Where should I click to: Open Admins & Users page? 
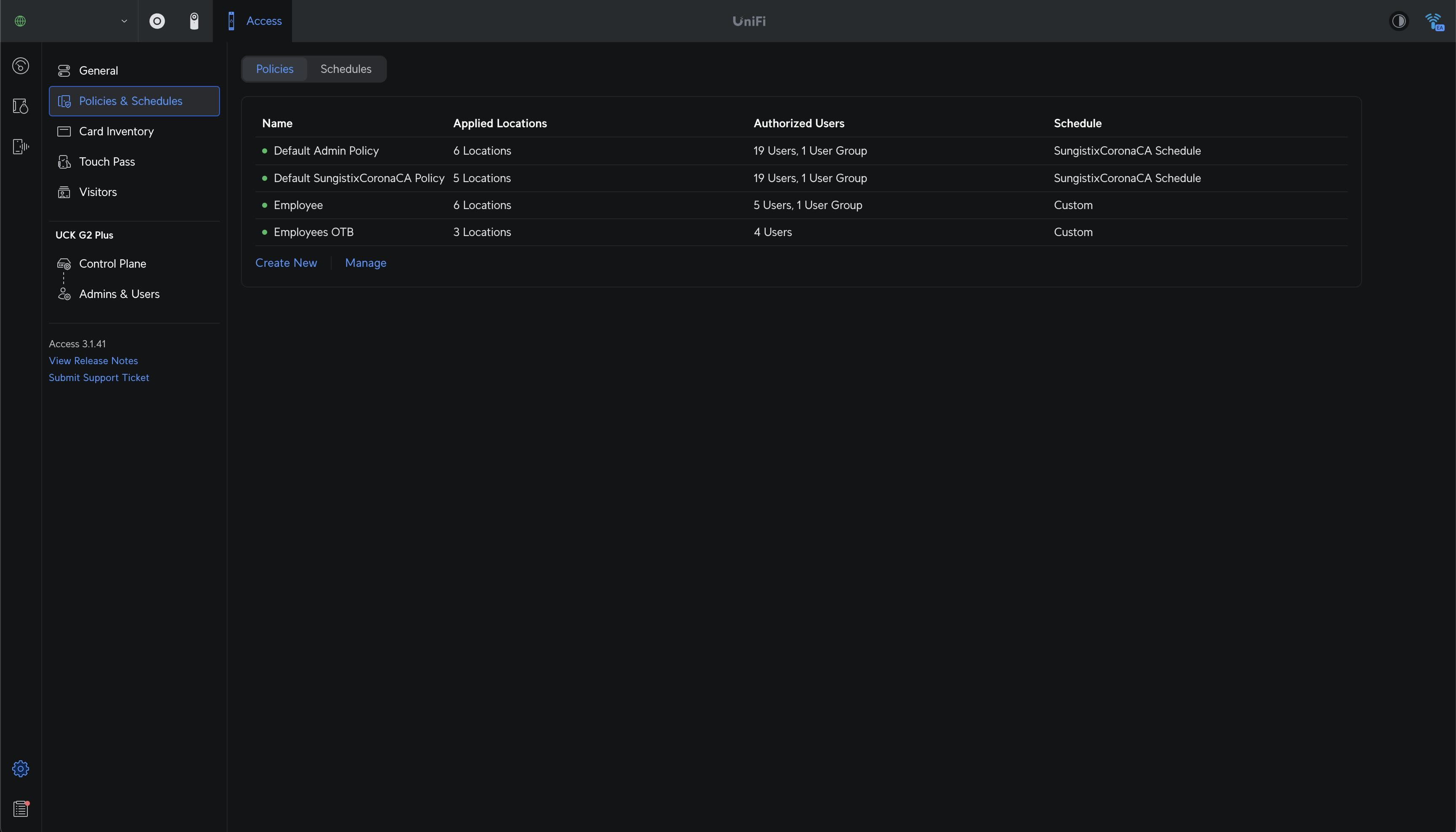pyautogui.click(x=134, y=294)
